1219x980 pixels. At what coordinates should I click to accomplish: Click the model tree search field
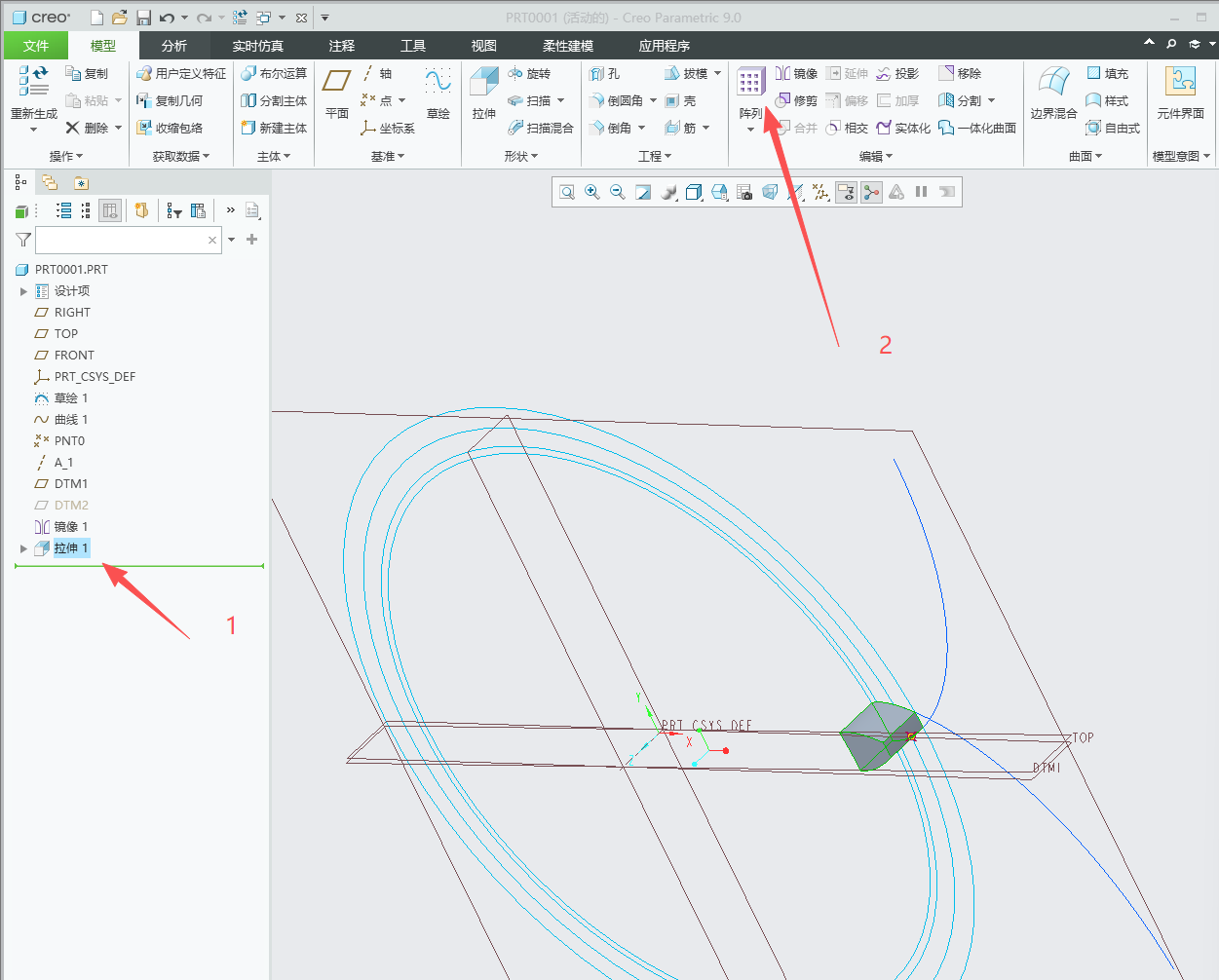click(x=122, y=240)
